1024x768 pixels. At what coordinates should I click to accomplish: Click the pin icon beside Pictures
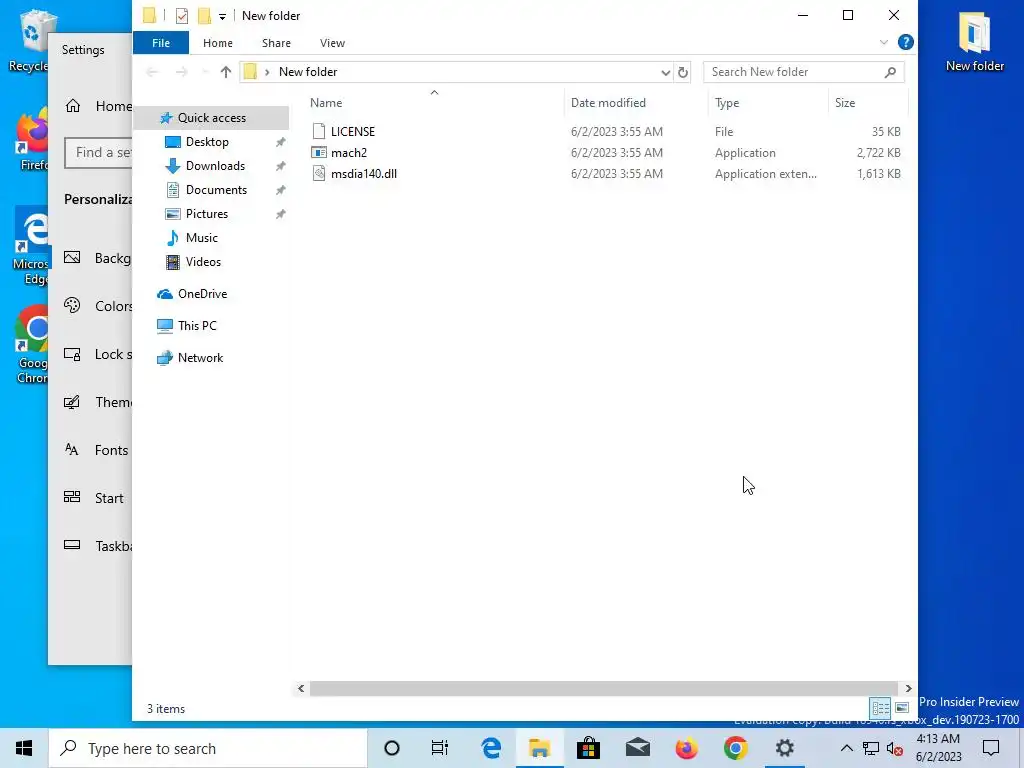tap(280, 214)
